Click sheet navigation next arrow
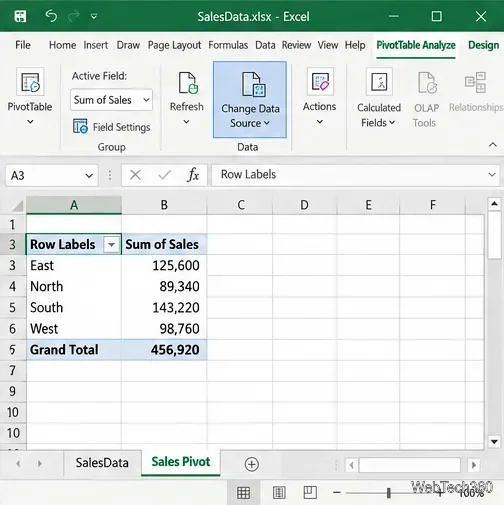Image resolution: width=504 pixels, height=505 pixels. click(x=40, y=463)
